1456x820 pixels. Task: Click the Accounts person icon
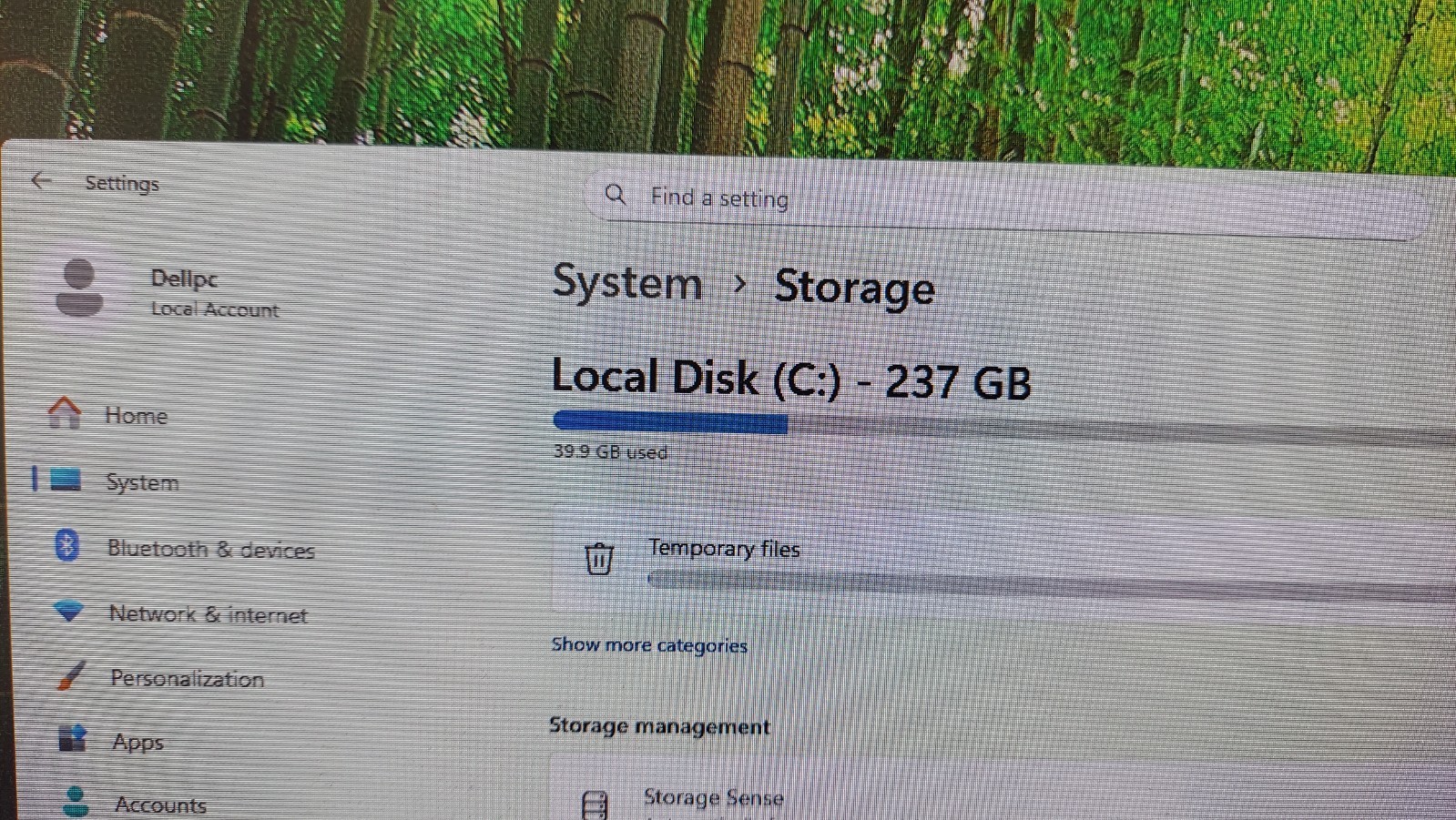76,801
